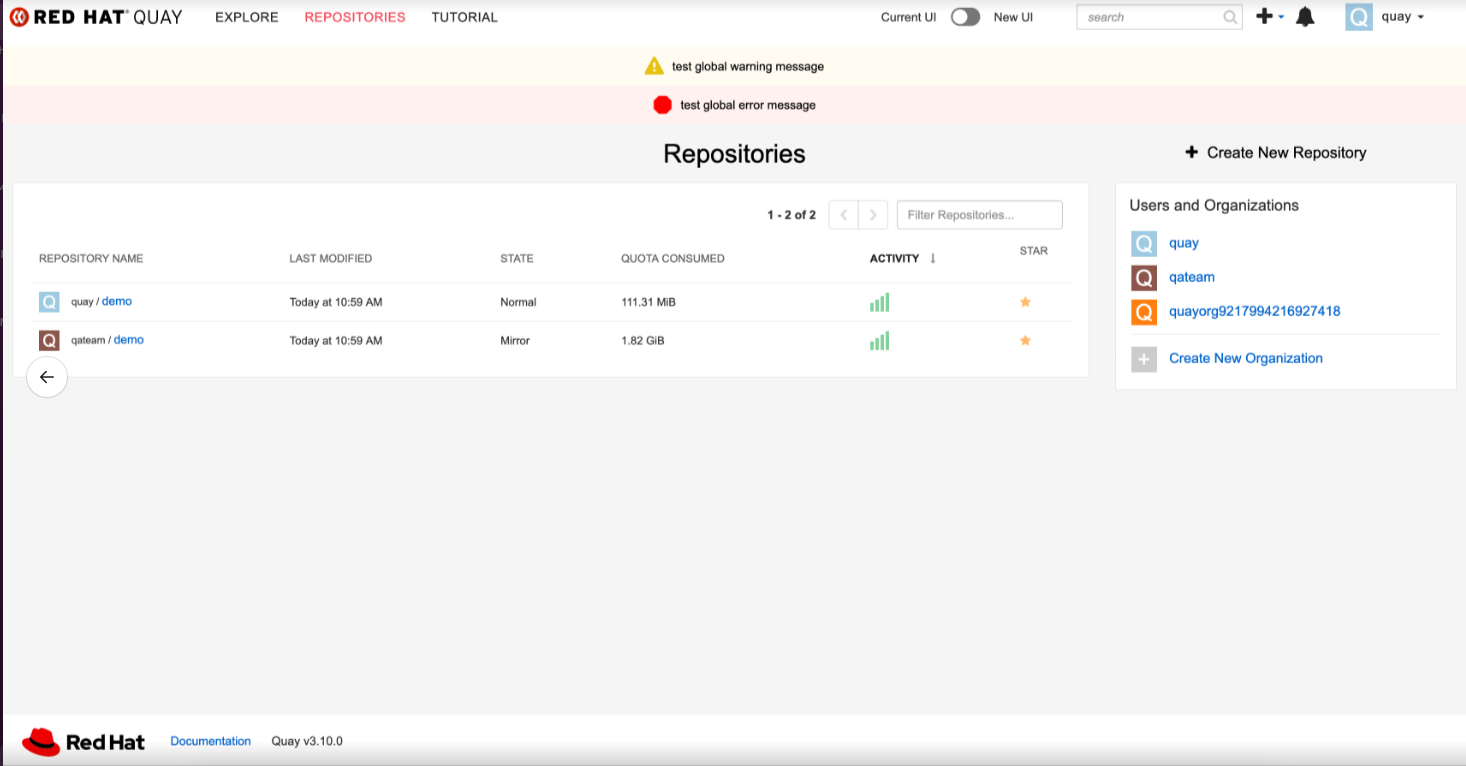Click the test global warning message text
This screenshot has height=766, width=1466.
click(x=748, y=66)
